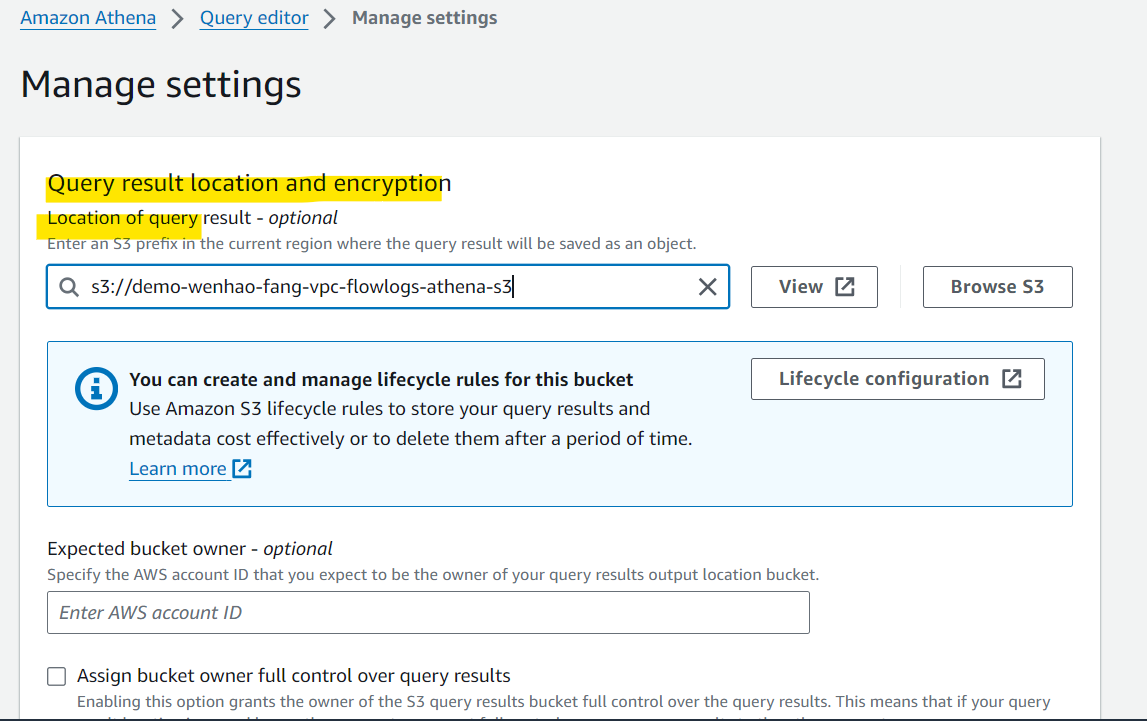The image size is (1147, 721).
Task: Click 'Enter an S3 prefix in the current region' description
Action: pos(372,244)
